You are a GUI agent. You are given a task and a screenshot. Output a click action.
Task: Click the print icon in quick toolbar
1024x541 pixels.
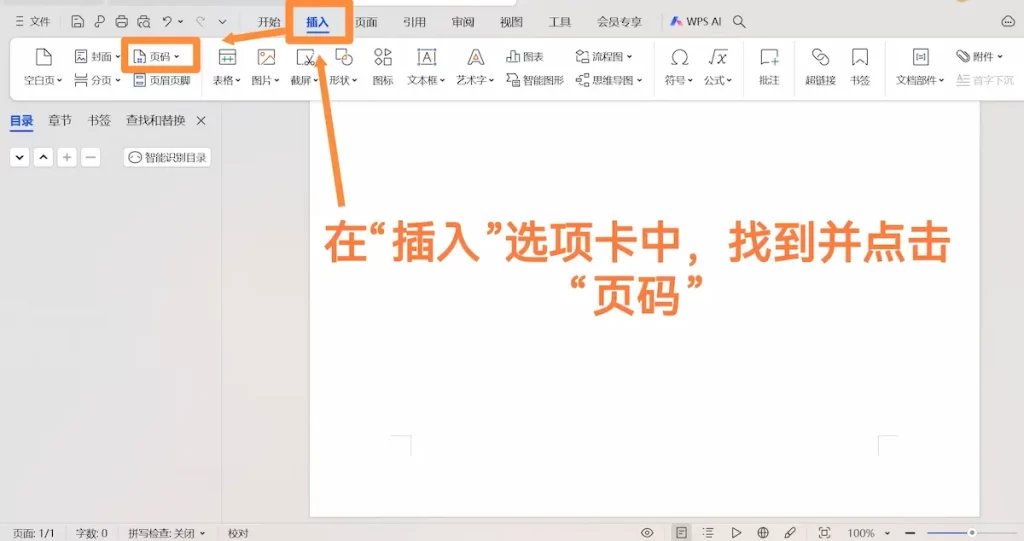[x=121, y=22]
